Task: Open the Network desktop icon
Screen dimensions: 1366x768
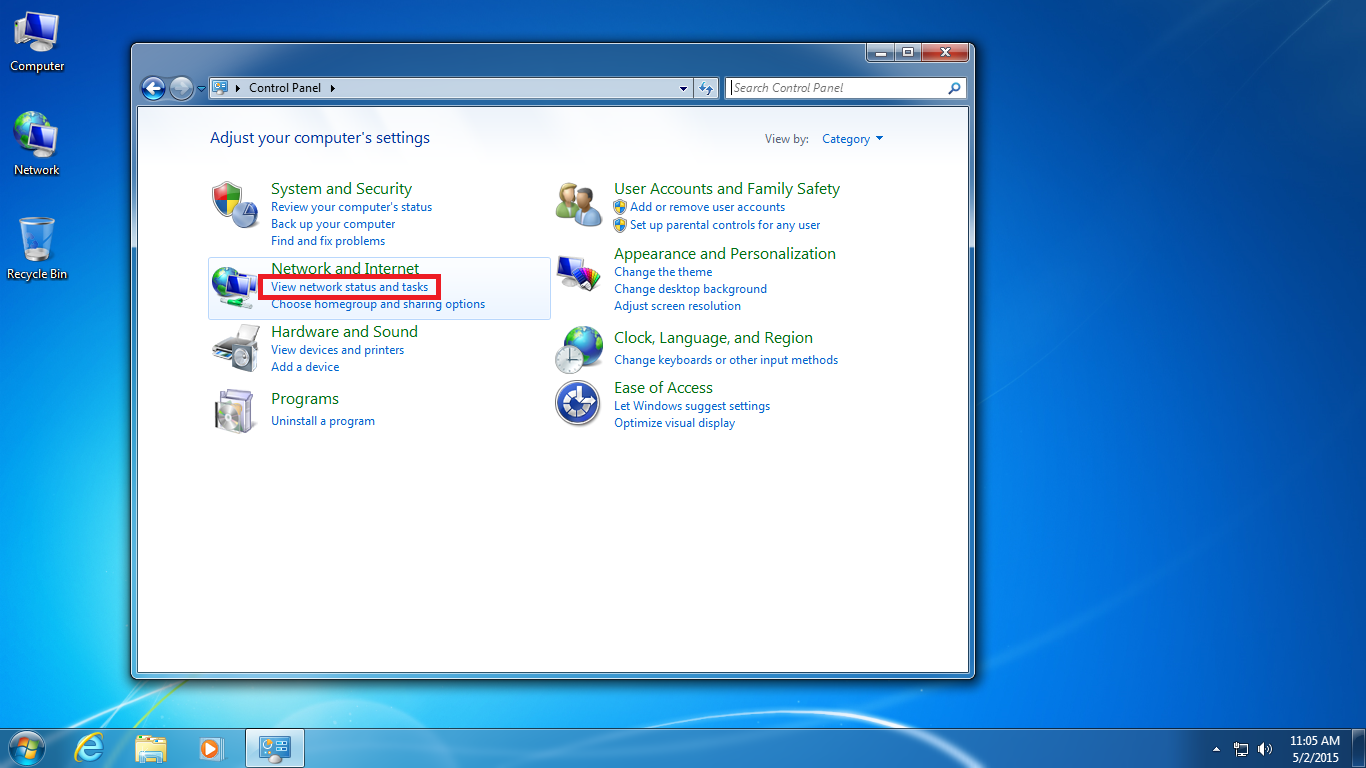Action: (x=37, y=145)
